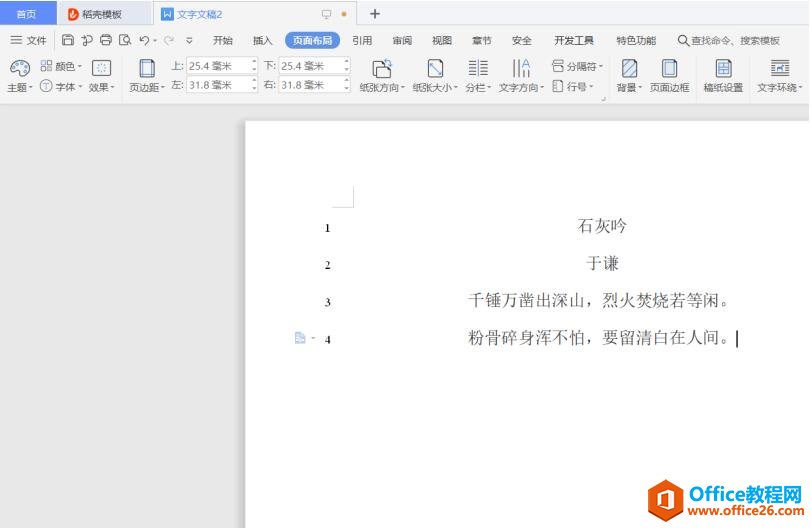Viewport: 811px width, 528px height.
Task: Open 文字环绕 text wrapping menu
Action: [x=779, y=76]
